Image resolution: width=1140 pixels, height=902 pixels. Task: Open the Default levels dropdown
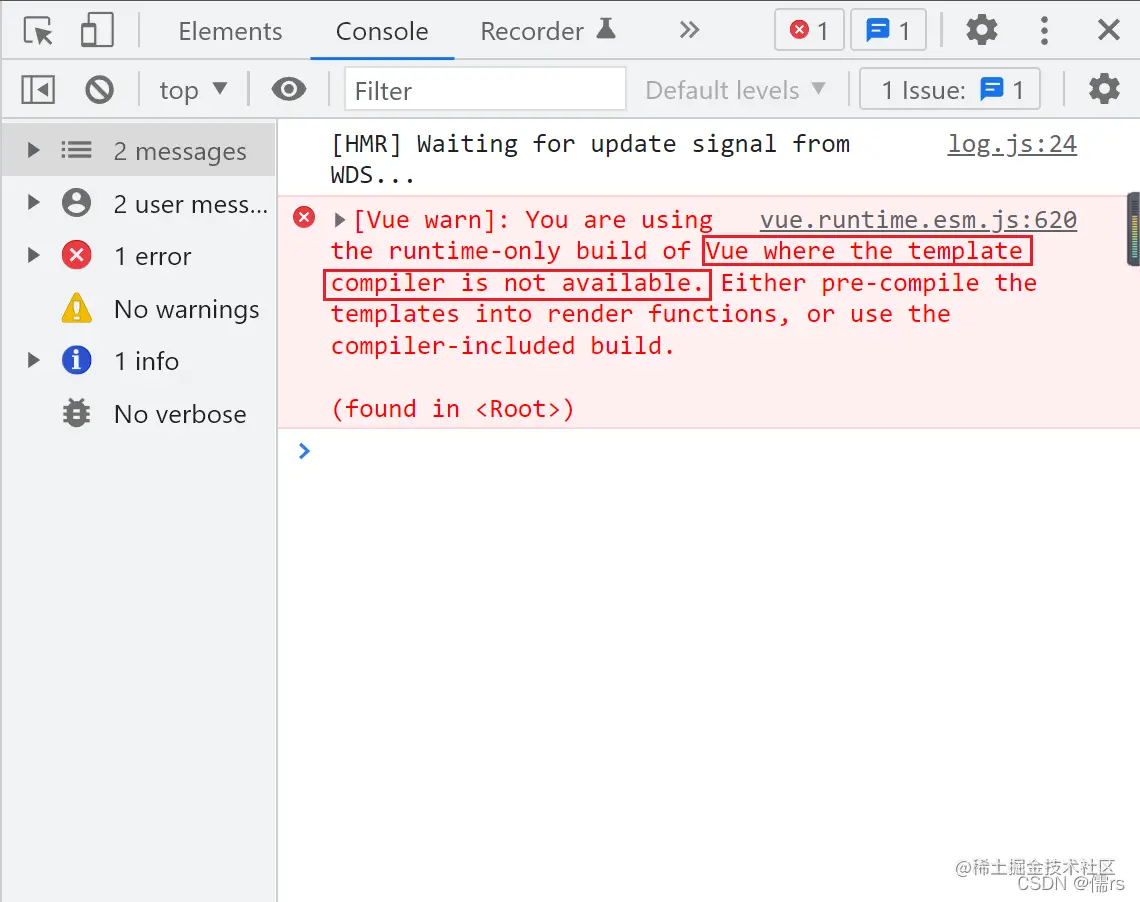(736, 90)
